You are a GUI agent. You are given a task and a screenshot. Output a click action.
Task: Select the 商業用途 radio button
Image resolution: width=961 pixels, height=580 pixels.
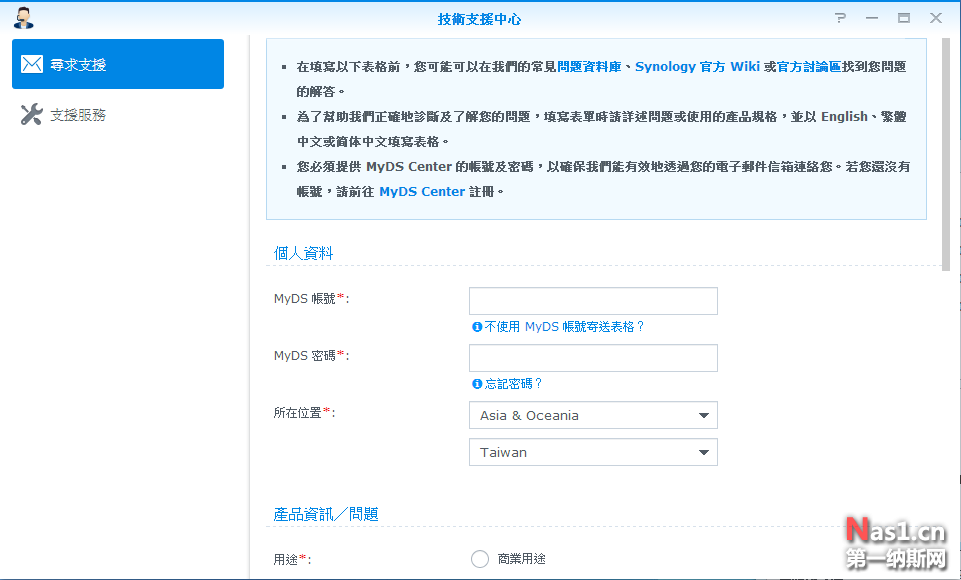(480, 559)
